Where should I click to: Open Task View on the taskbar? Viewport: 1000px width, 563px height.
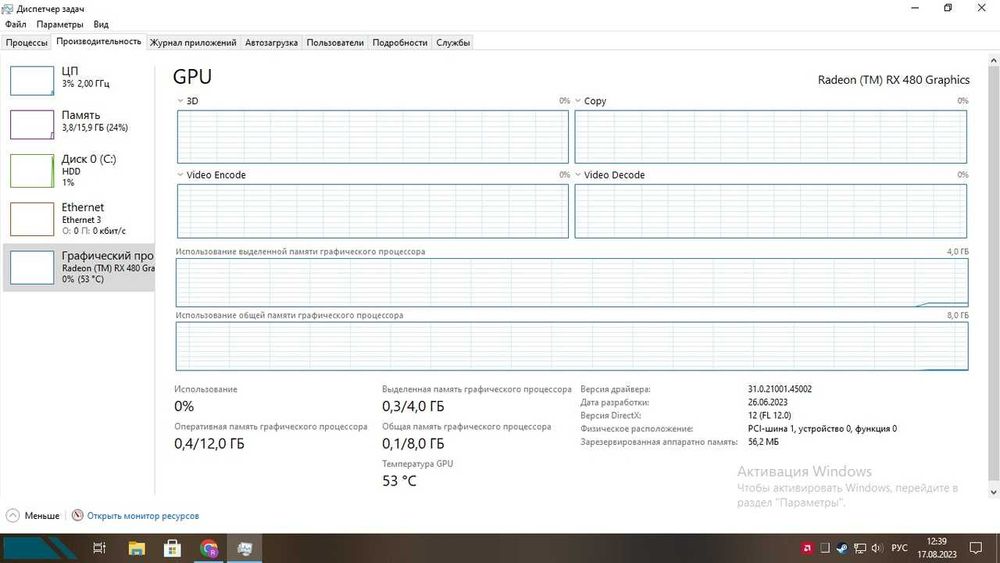99,548
